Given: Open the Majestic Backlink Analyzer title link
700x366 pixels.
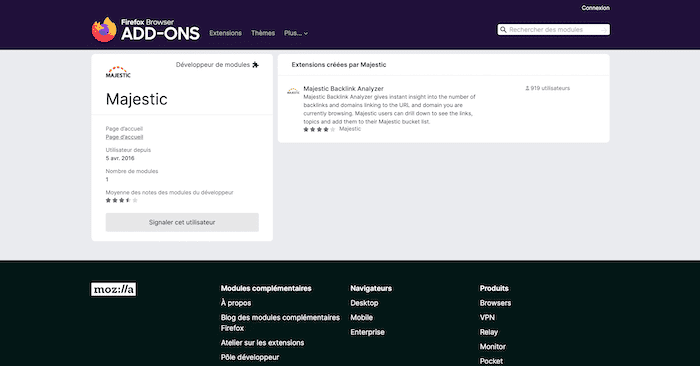Looking at the screenshot, I should pyautogui.click(x=343, y=88).
